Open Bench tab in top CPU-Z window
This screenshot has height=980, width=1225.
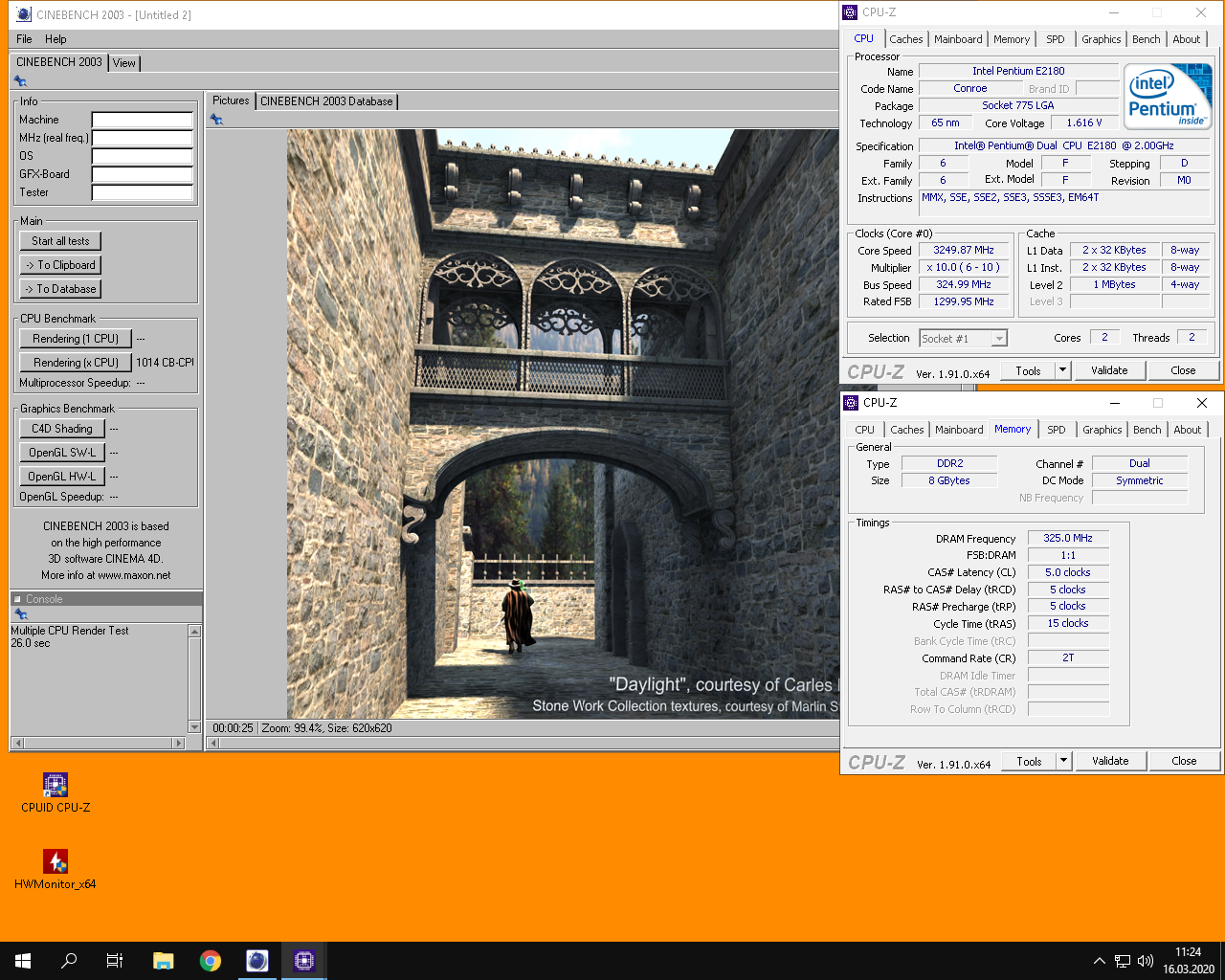point(1147,39)
